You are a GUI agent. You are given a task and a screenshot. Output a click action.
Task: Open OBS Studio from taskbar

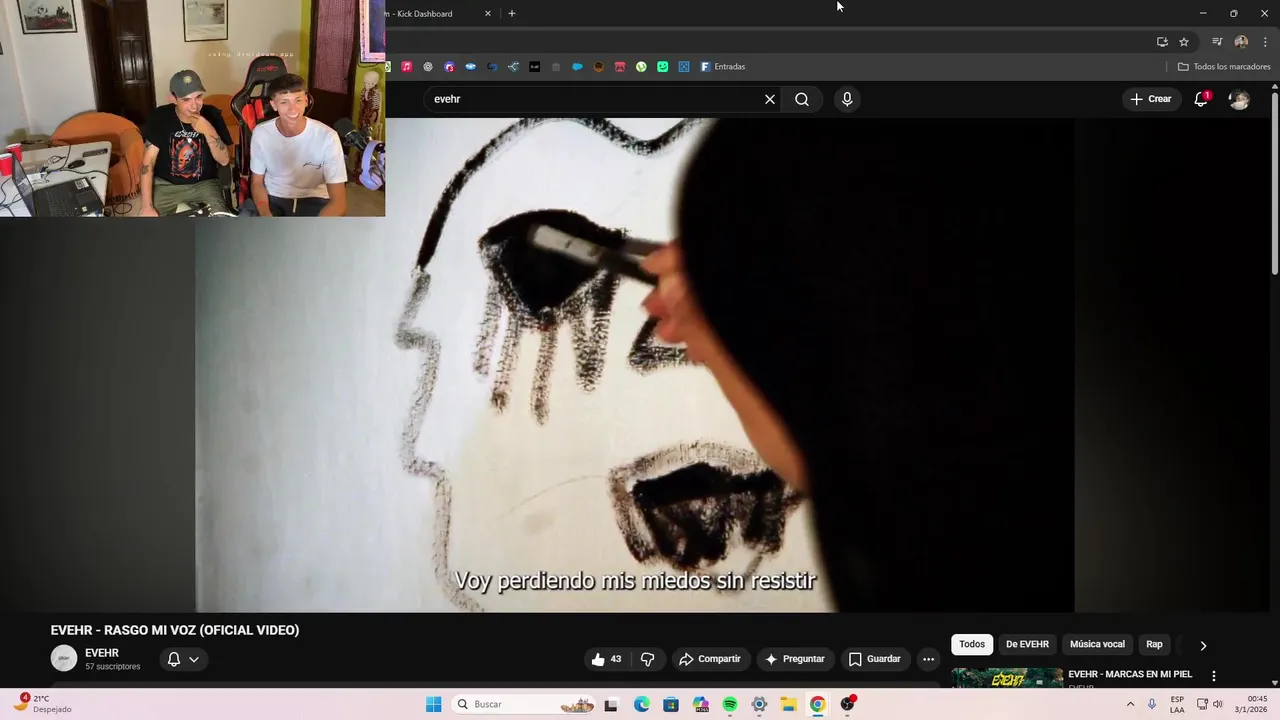[848, 704]
